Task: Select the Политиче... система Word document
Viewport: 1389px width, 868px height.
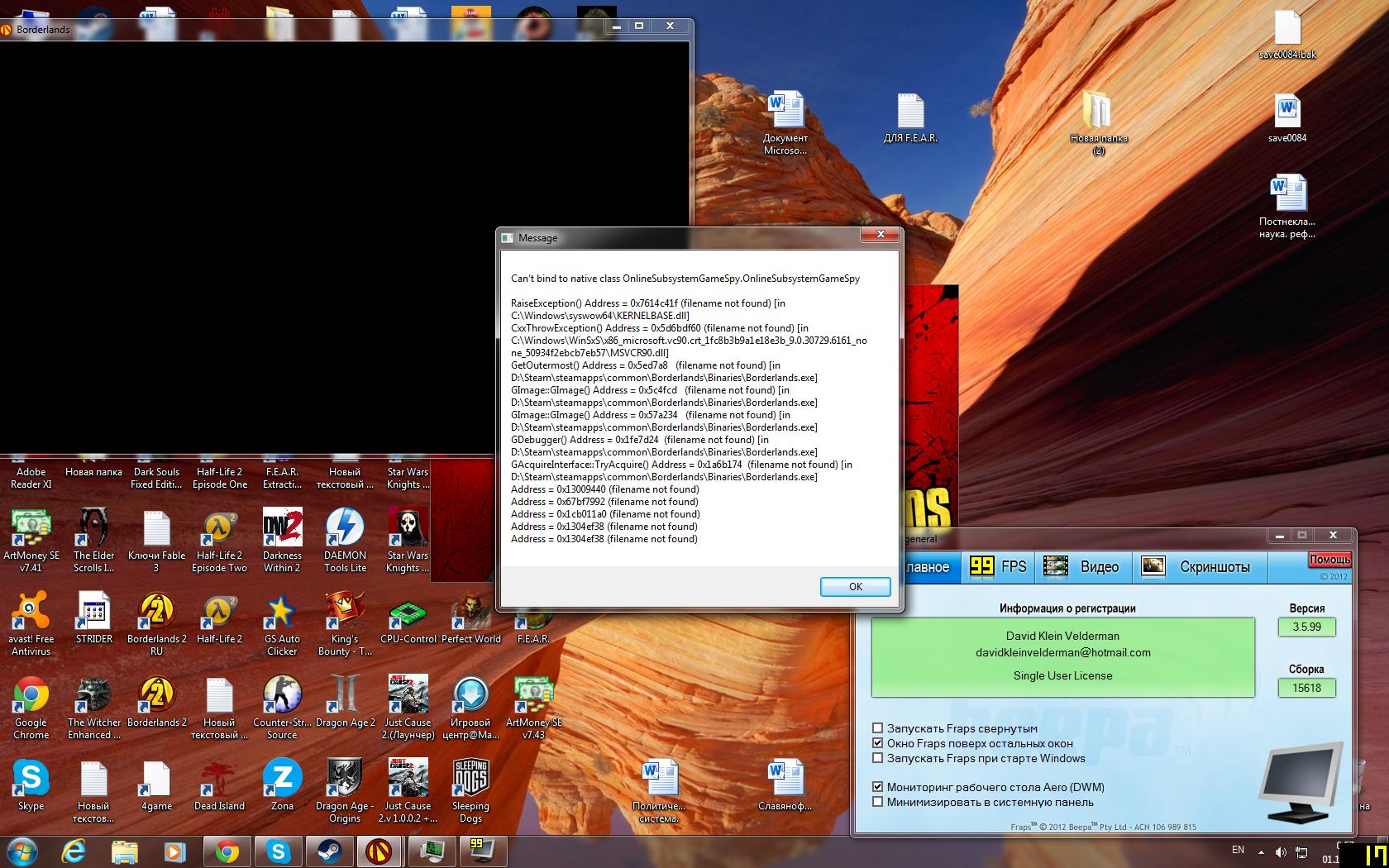Action: point(659,791)
